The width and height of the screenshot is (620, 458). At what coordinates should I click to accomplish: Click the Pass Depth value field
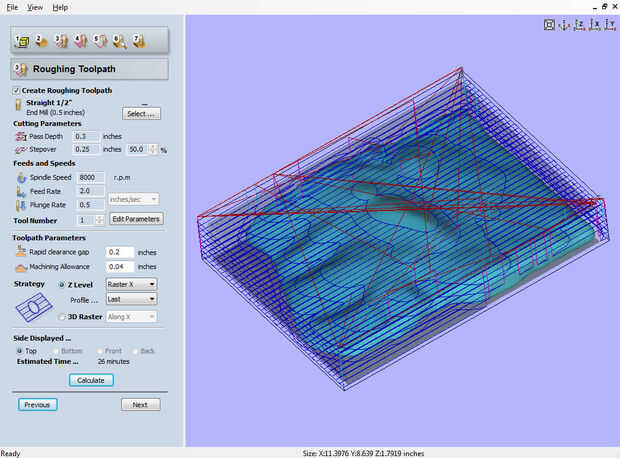86,136
